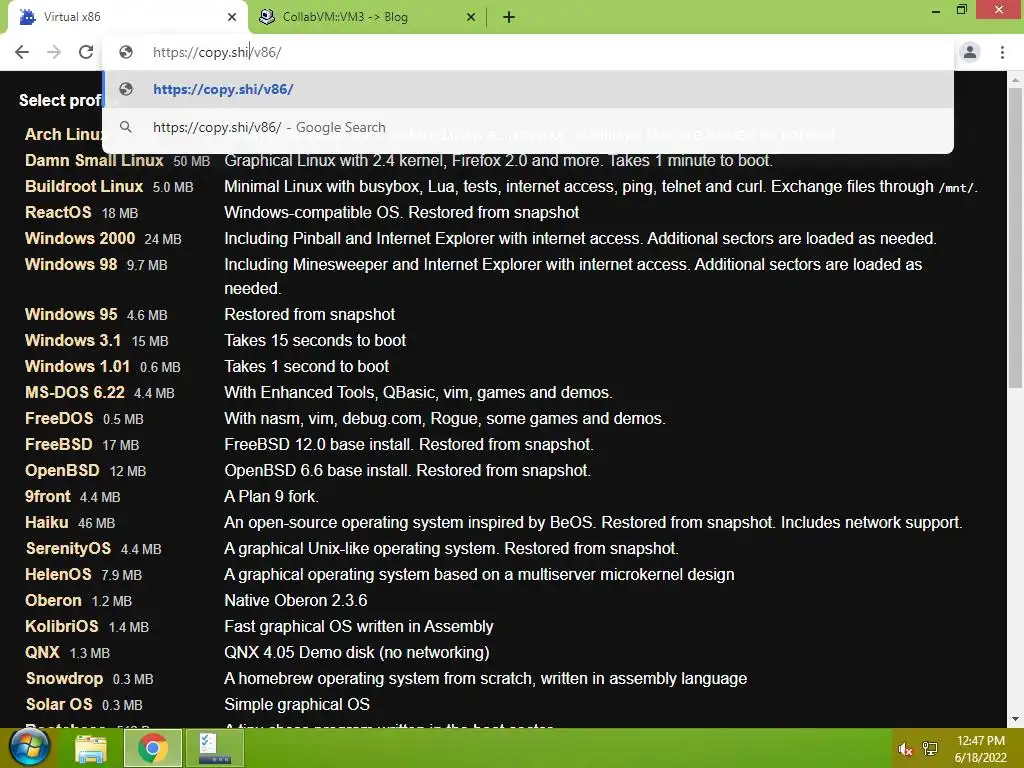Launch the MS-DOS 6.22 profile
The width and height of the screenshot is (1024, 768).
coord(74,392)
